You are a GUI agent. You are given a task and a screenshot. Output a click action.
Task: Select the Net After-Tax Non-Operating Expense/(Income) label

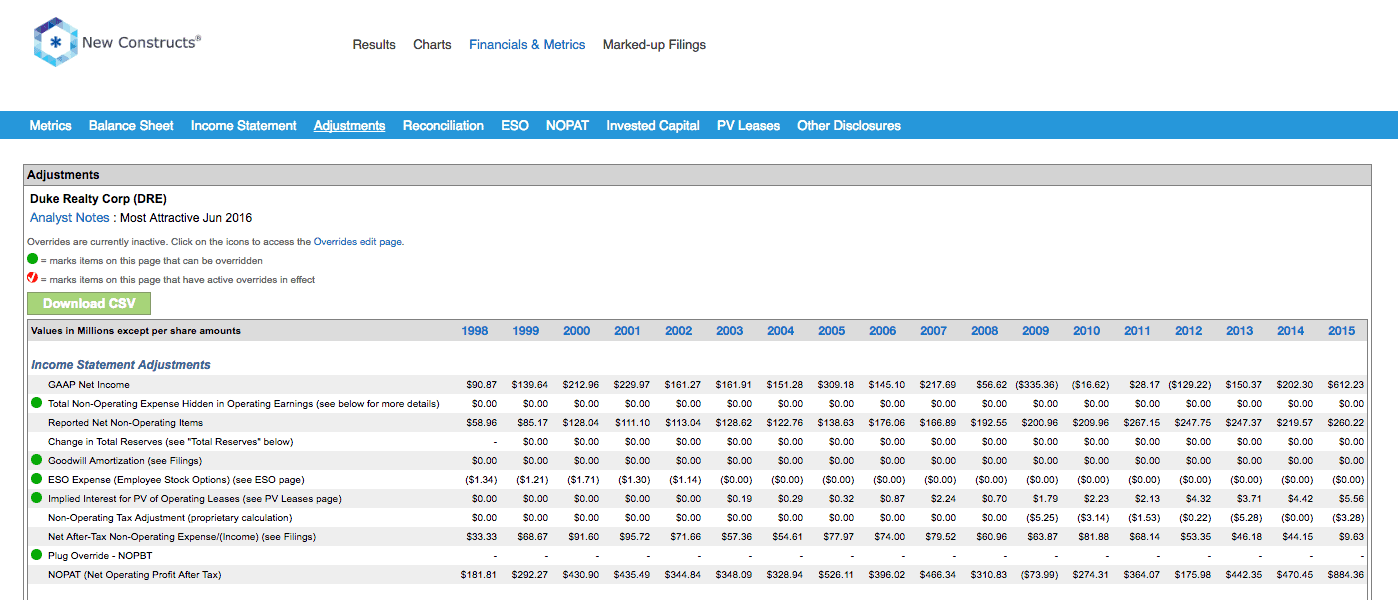point(183,537)
